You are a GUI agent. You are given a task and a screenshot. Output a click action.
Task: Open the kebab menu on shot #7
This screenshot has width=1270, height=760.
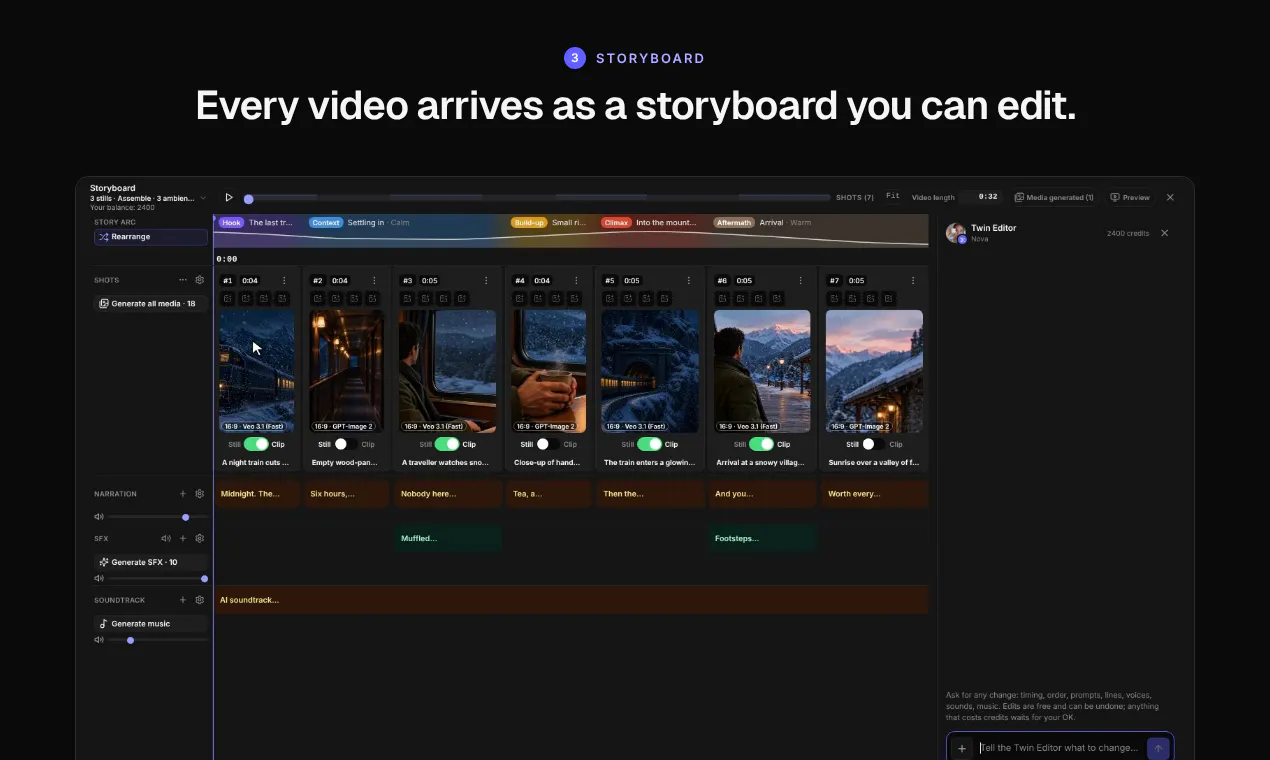pyautogui.click(x=913, y=281)
